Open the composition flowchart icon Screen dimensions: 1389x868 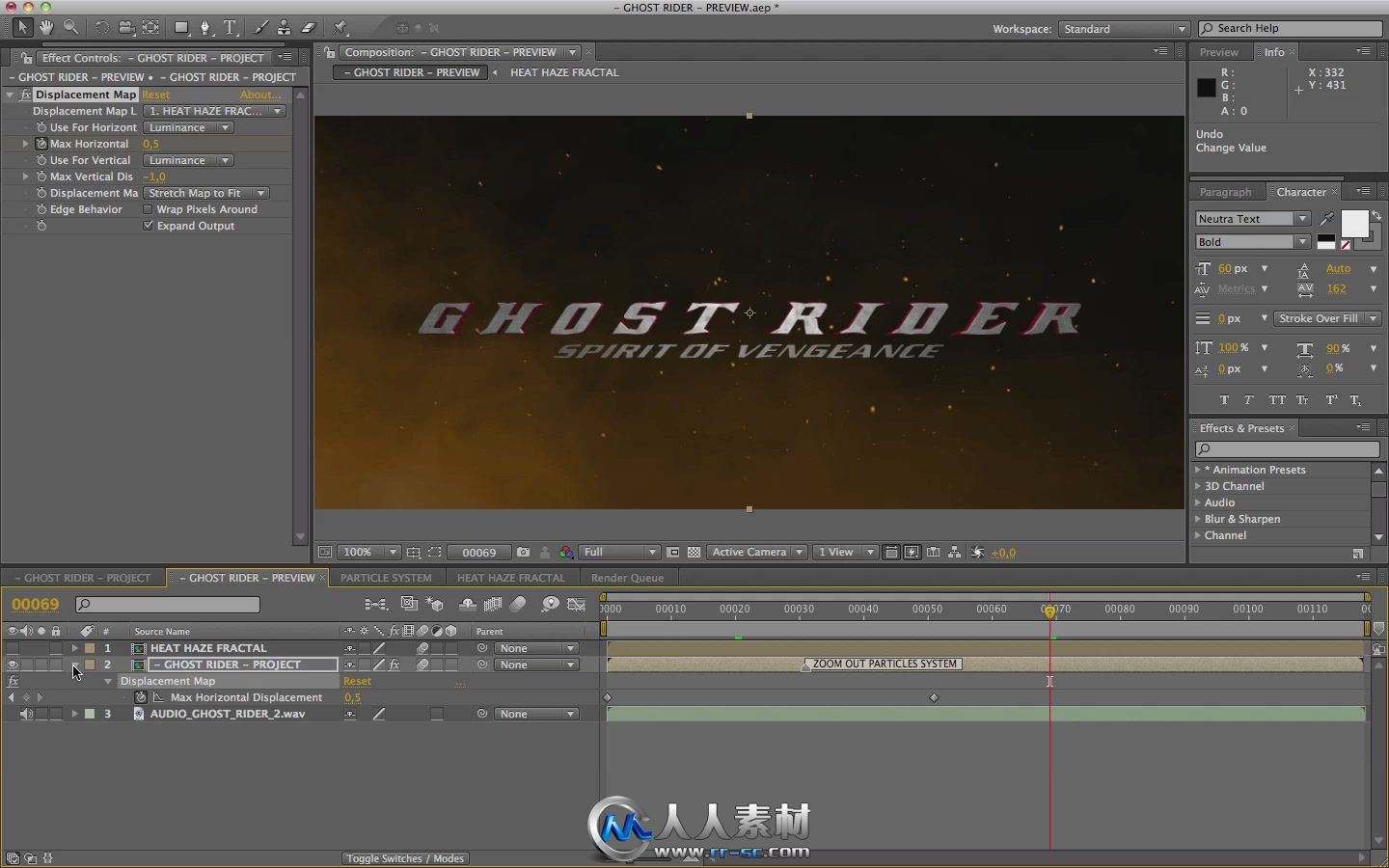954,553
